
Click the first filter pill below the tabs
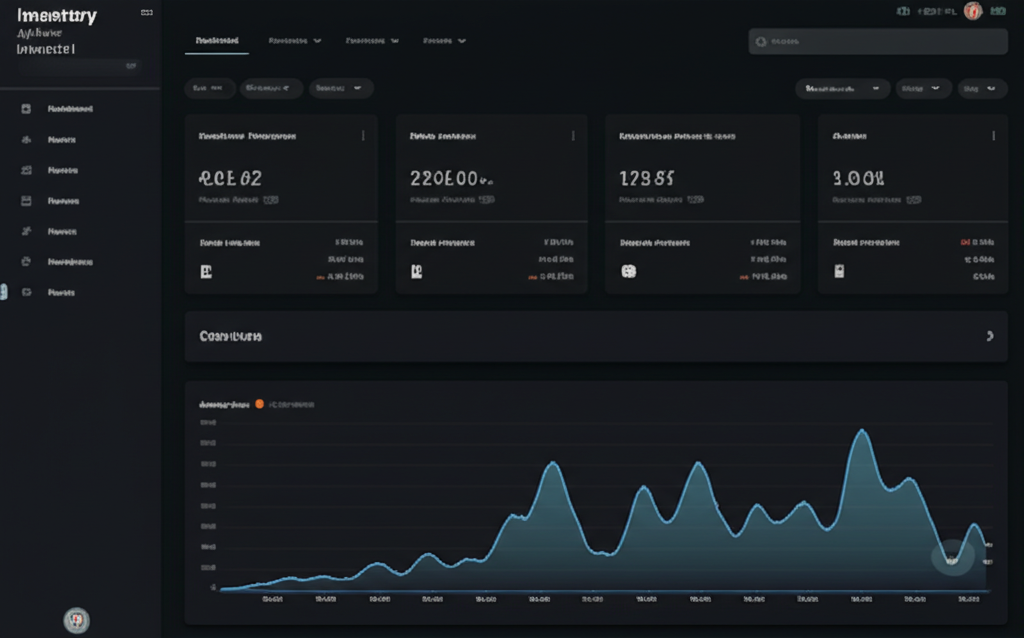point(210,89)
